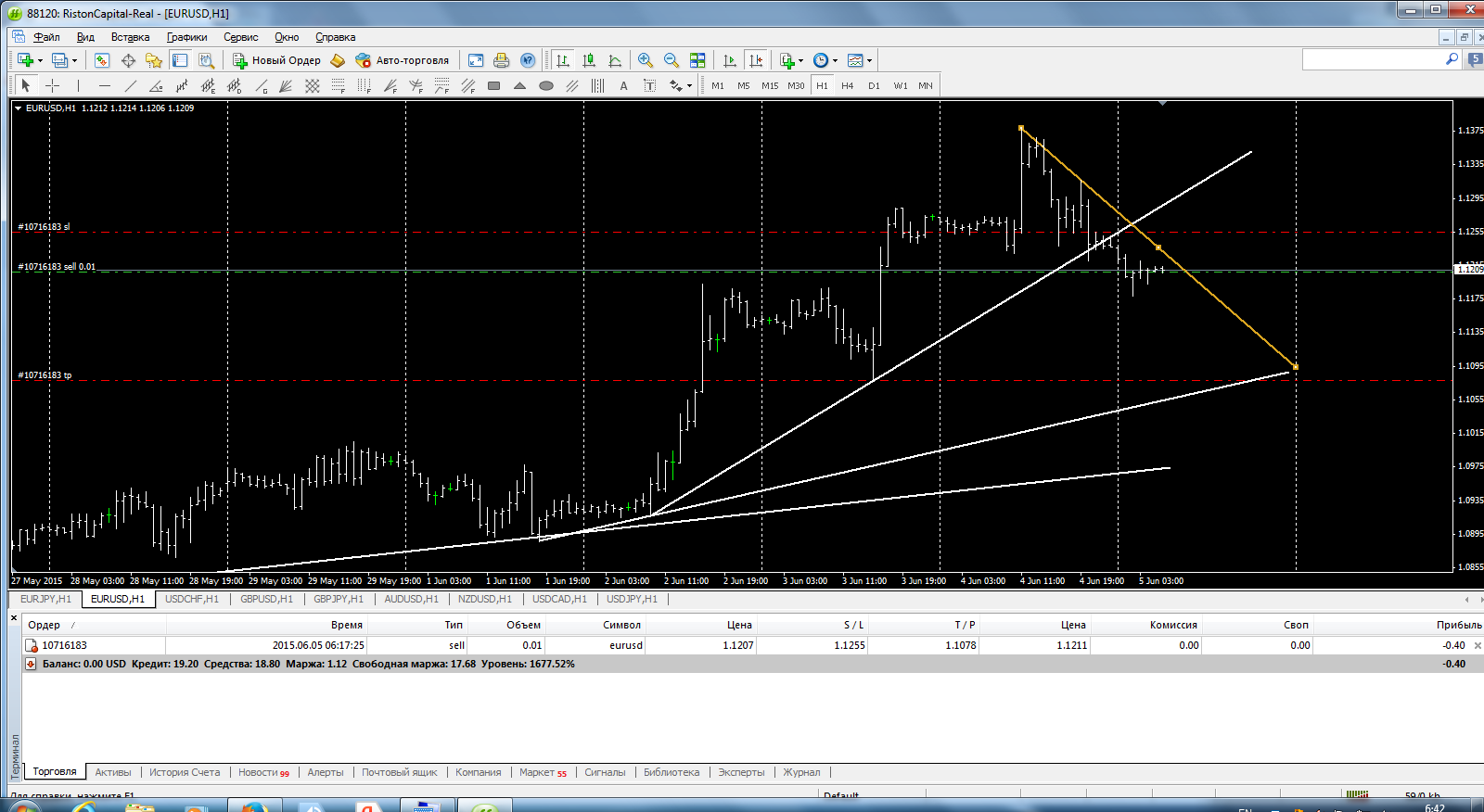This screenshot has height=812, width=1484.
Task: Toggle chart Auto Scroll button
Action: tap(730, 60)
